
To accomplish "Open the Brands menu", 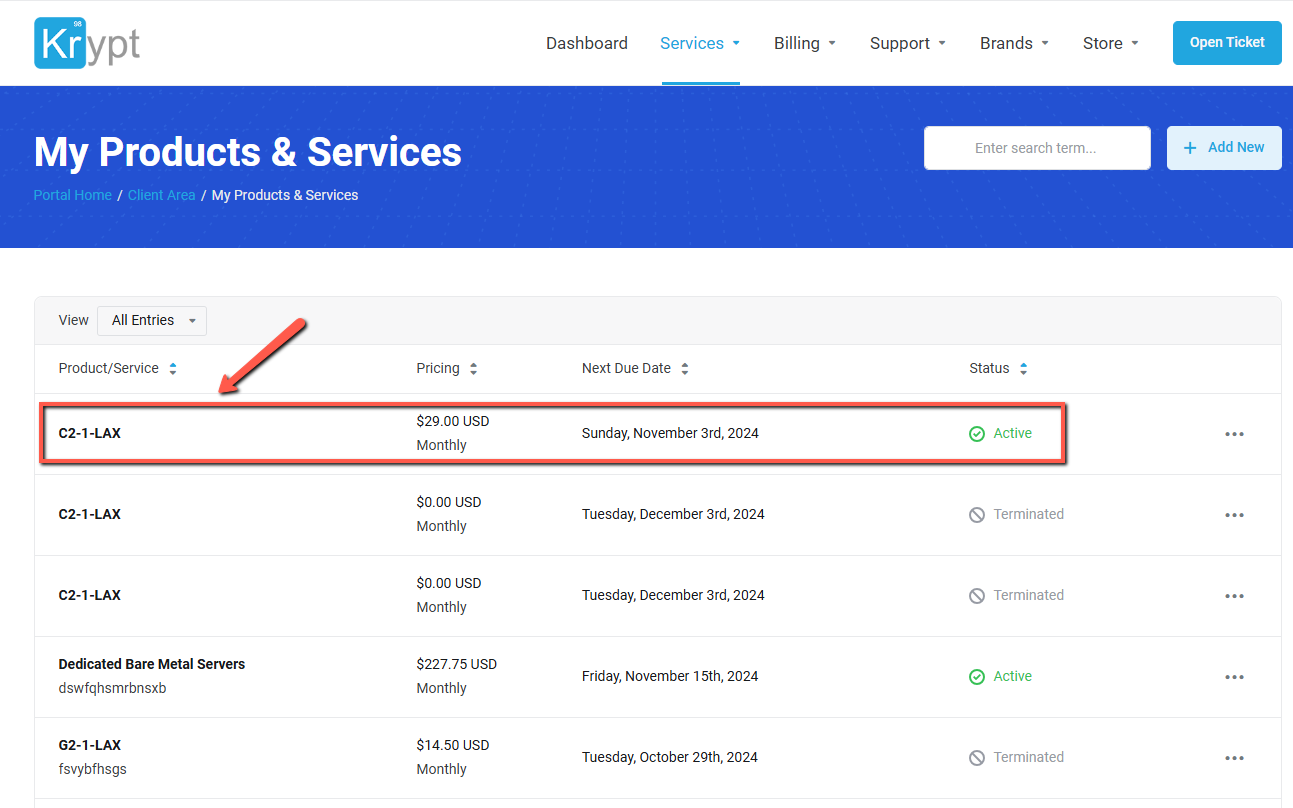I will click(x=1014, y=43).
